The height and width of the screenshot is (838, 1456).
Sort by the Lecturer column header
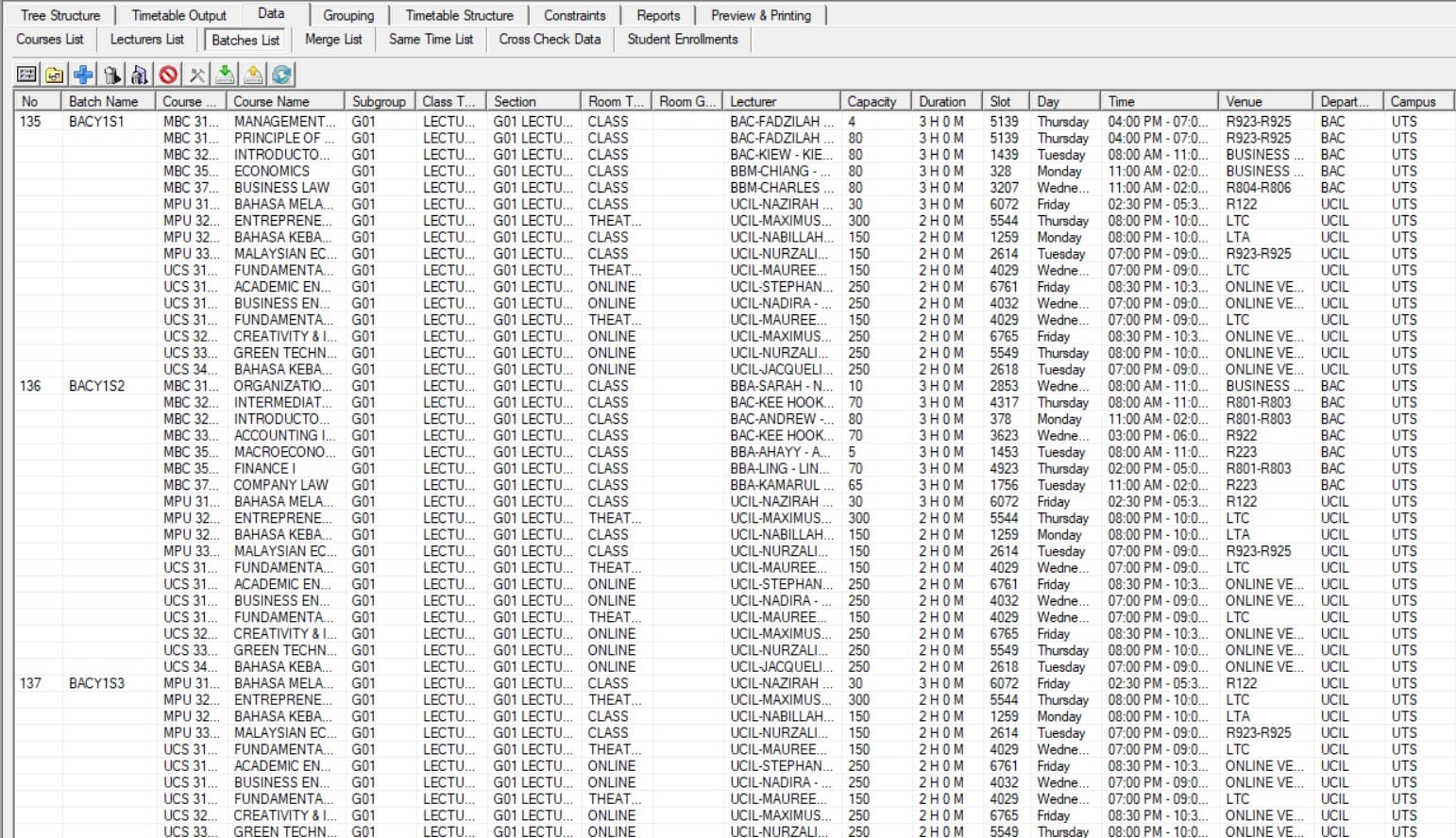point(782,101)
